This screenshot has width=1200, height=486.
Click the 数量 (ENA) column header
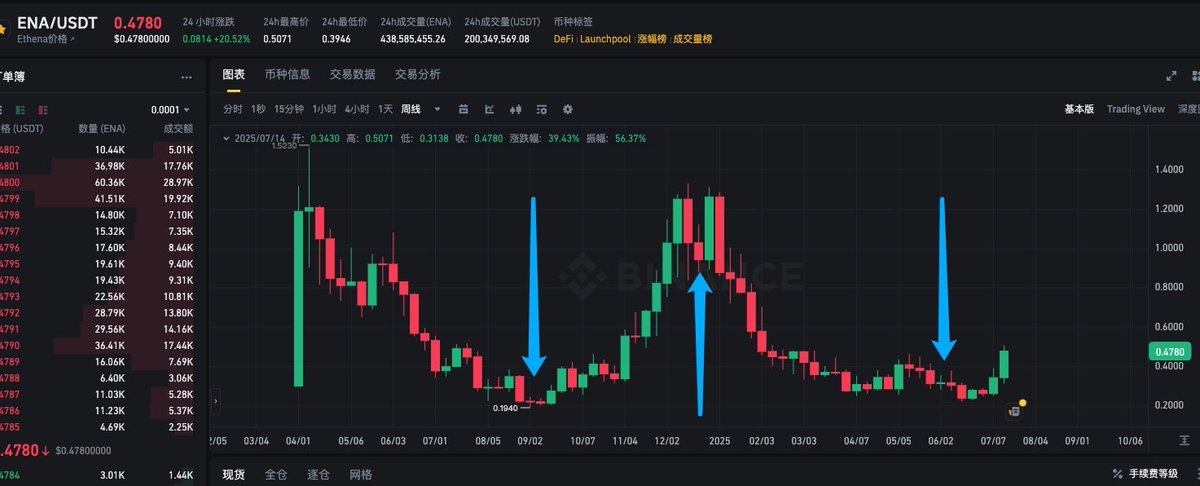(101, 129)
